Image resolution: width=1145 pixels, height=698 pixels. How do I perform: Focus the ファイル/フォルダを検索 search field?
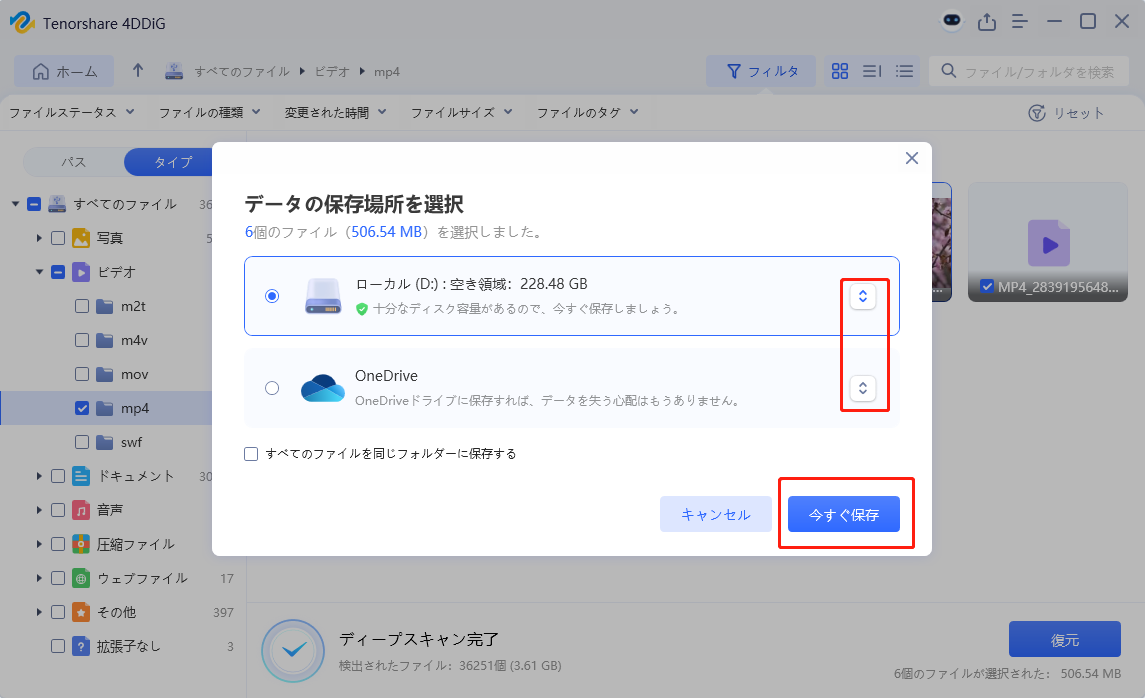[1029, 72]
